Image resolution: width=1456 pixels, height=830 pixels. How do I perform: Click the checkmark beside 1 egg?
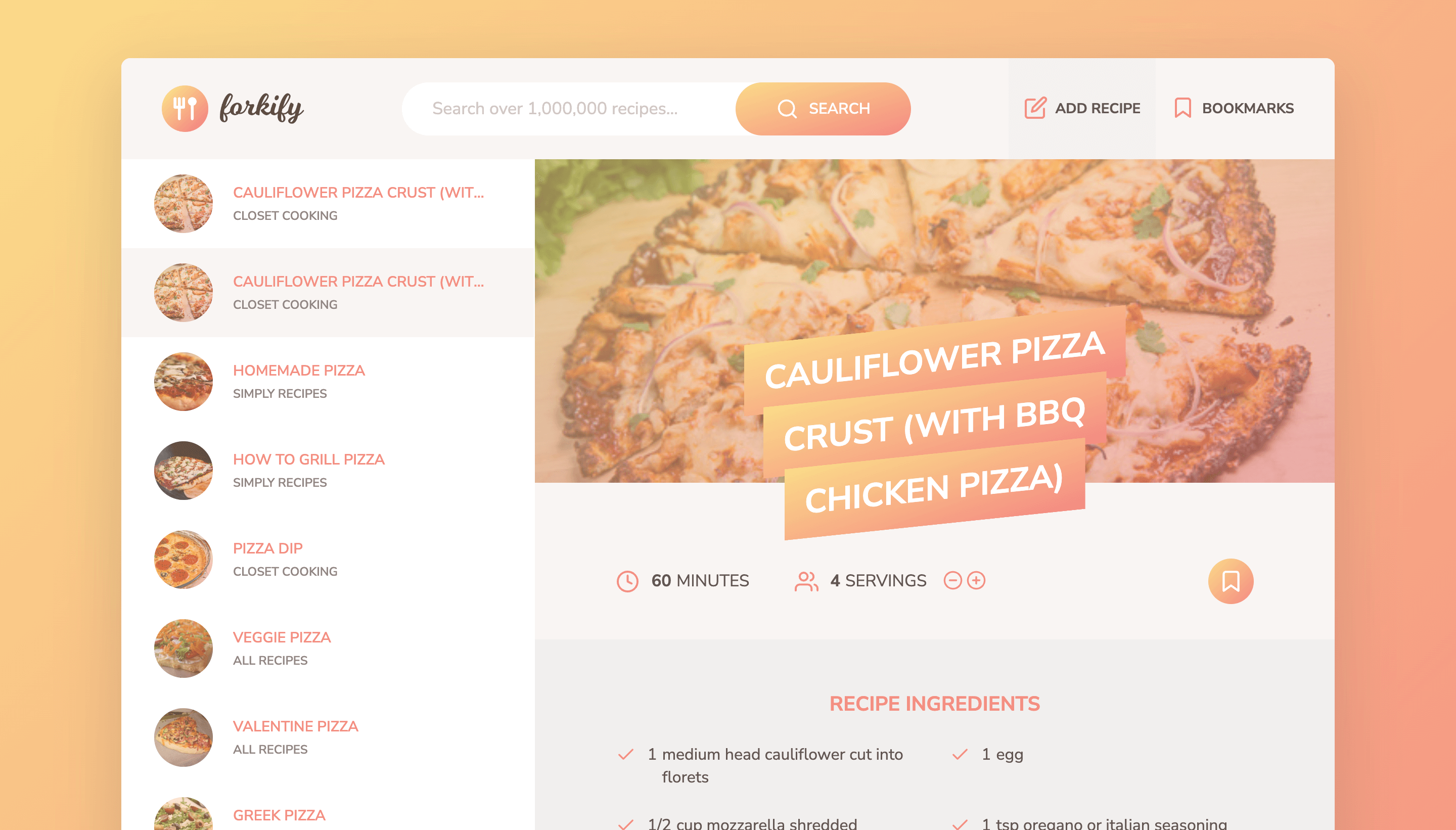point(960,754)
